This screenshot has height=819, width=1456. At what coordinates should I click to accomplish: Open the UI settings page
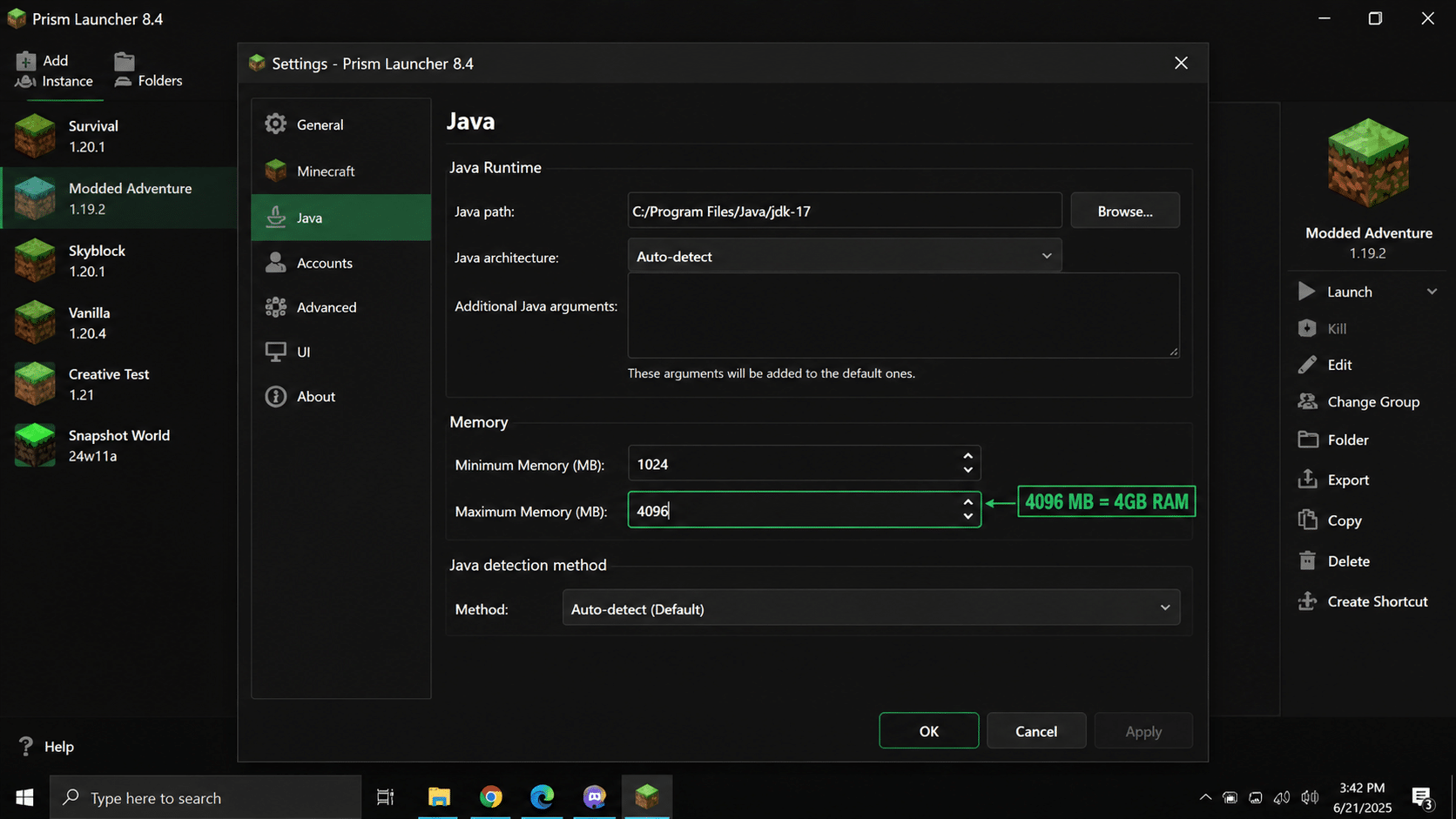(x=340, y=352)
